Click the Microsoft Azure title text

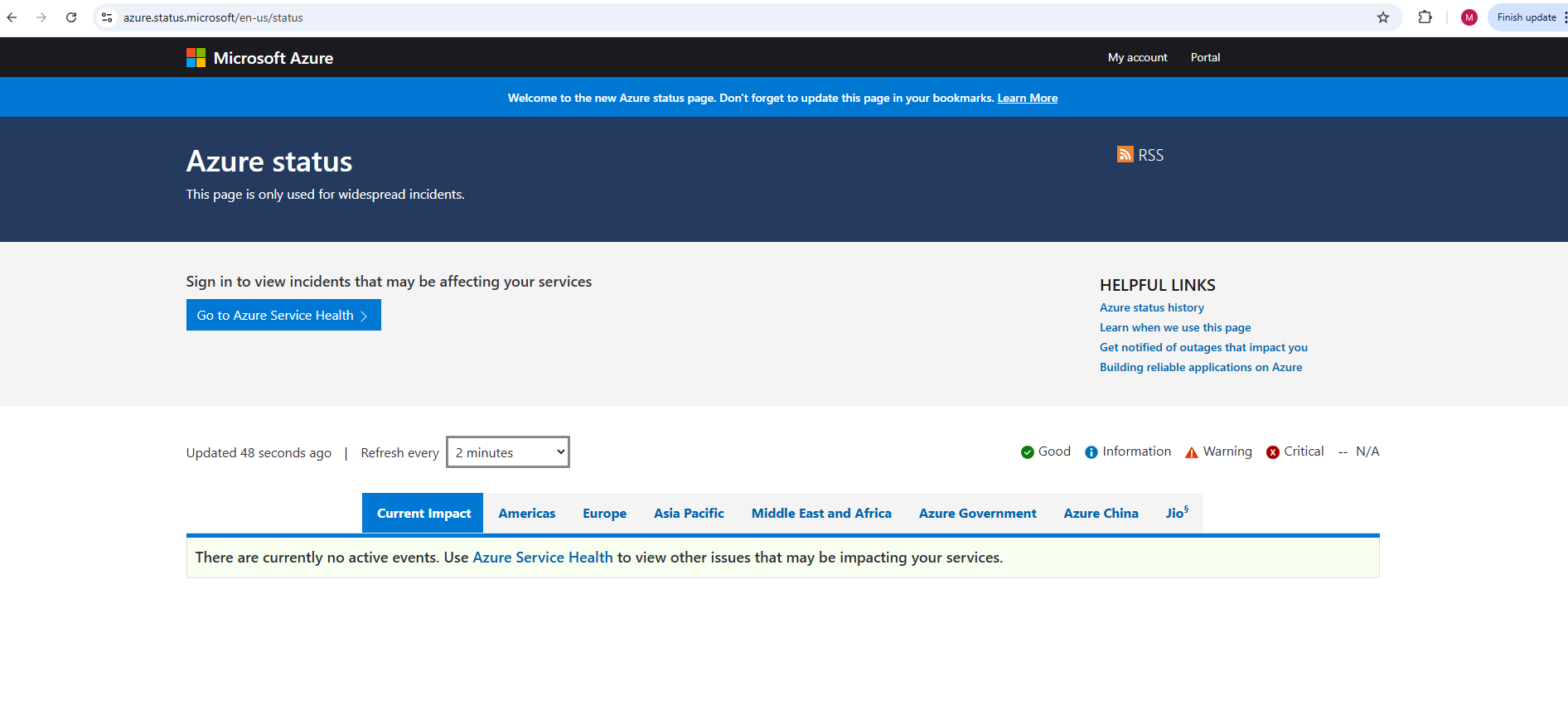273,58
